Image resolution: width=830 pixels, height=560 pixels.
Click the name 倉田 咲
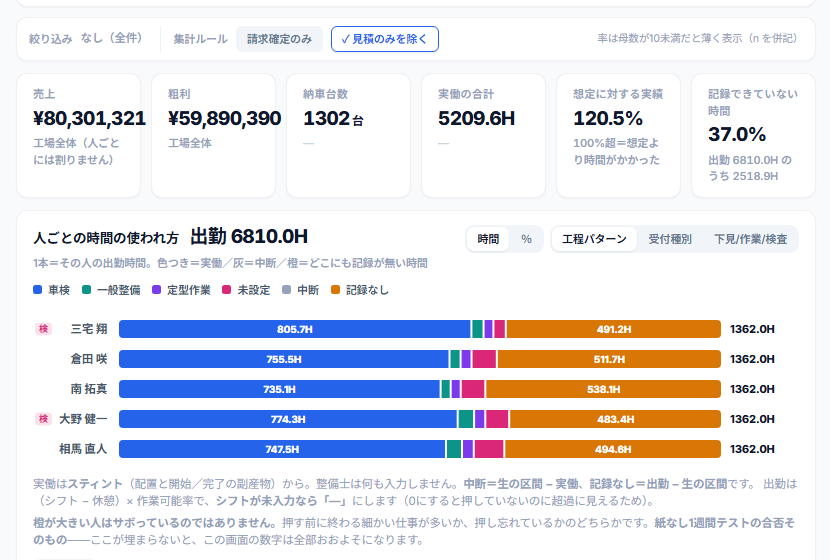[x=89, y=359]
